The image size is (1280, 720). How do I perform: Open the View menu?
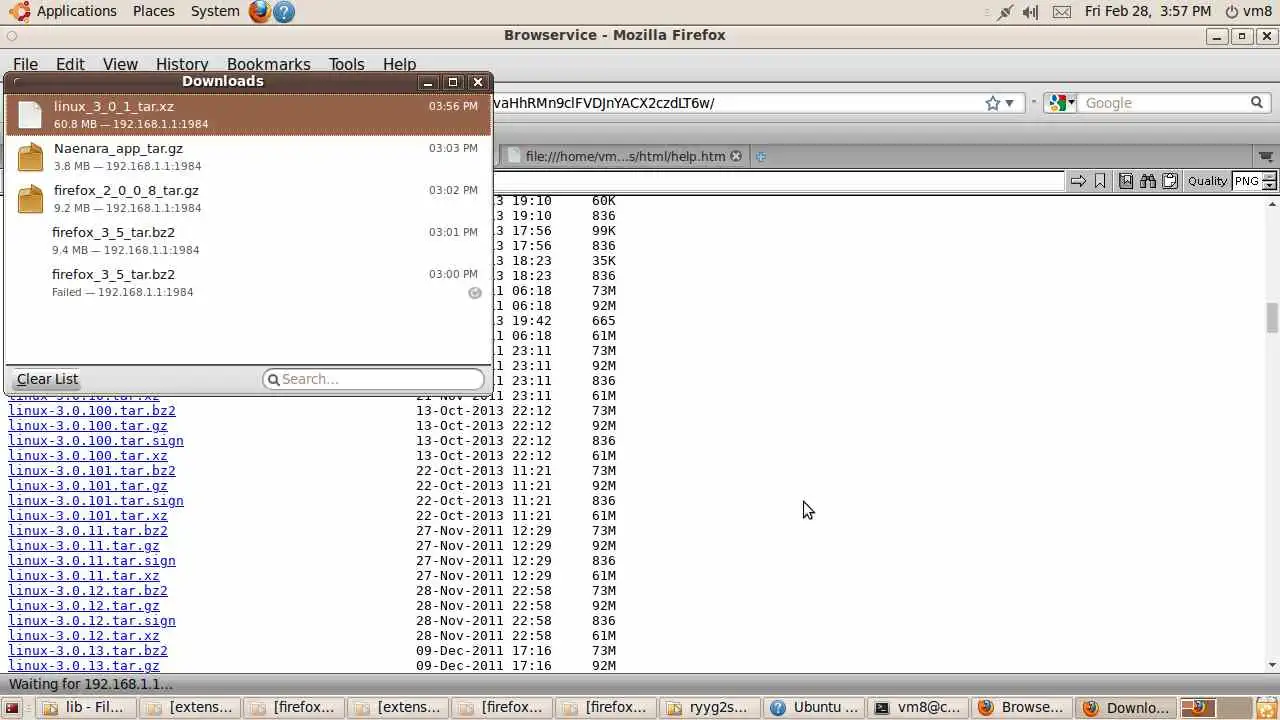[x=120, y=64]
